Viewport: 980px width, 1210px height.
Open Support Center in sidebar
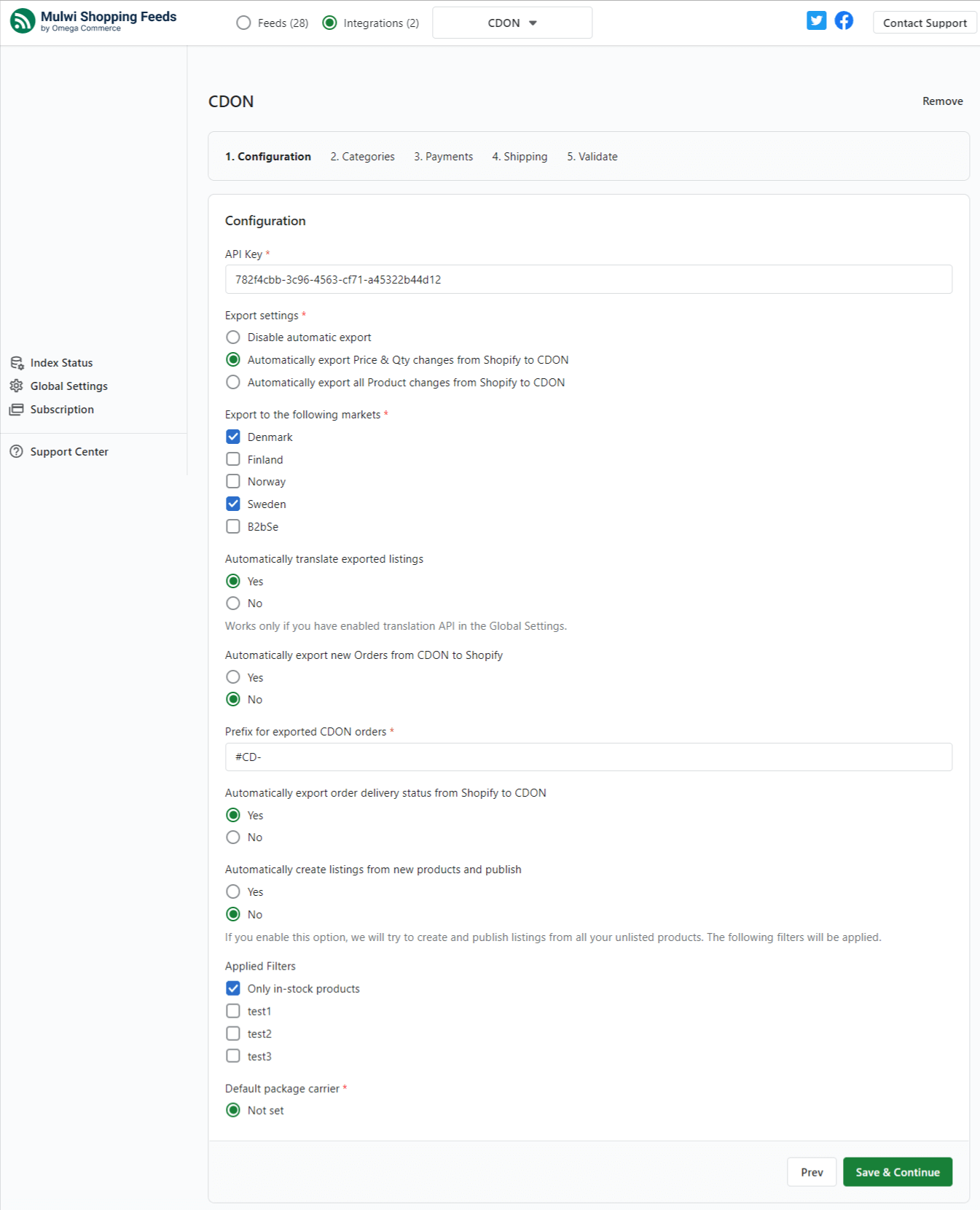coord(69,452)
